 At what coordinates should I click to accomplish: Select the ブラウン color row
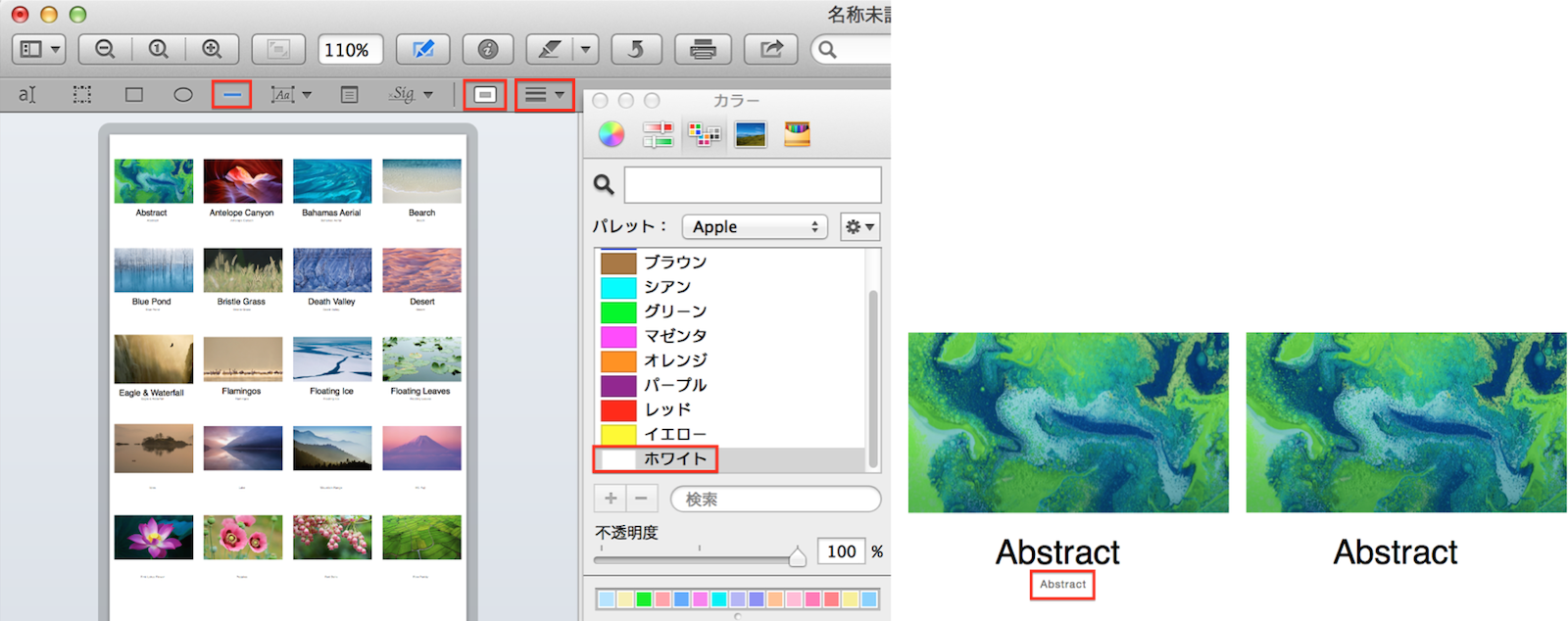[729, 263]
